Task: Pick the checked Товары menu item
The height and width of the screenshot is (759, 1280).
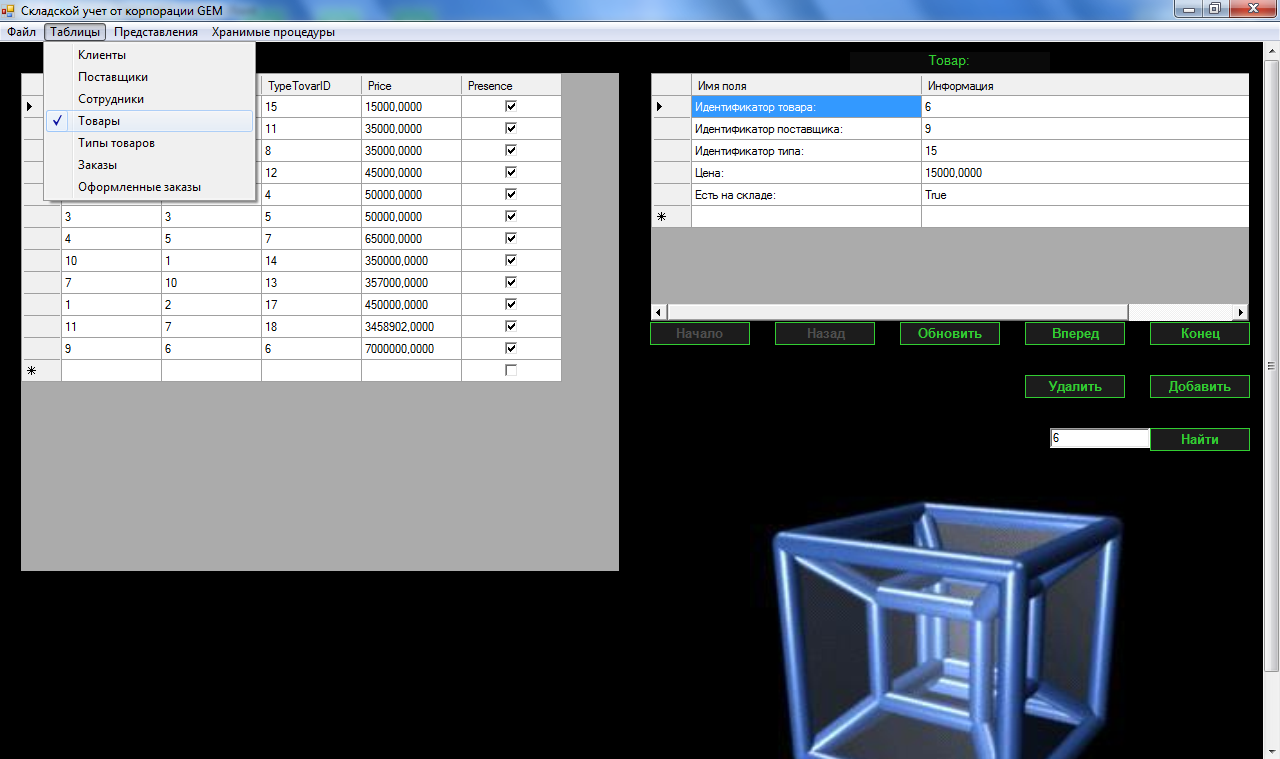Action: point(149,121)
